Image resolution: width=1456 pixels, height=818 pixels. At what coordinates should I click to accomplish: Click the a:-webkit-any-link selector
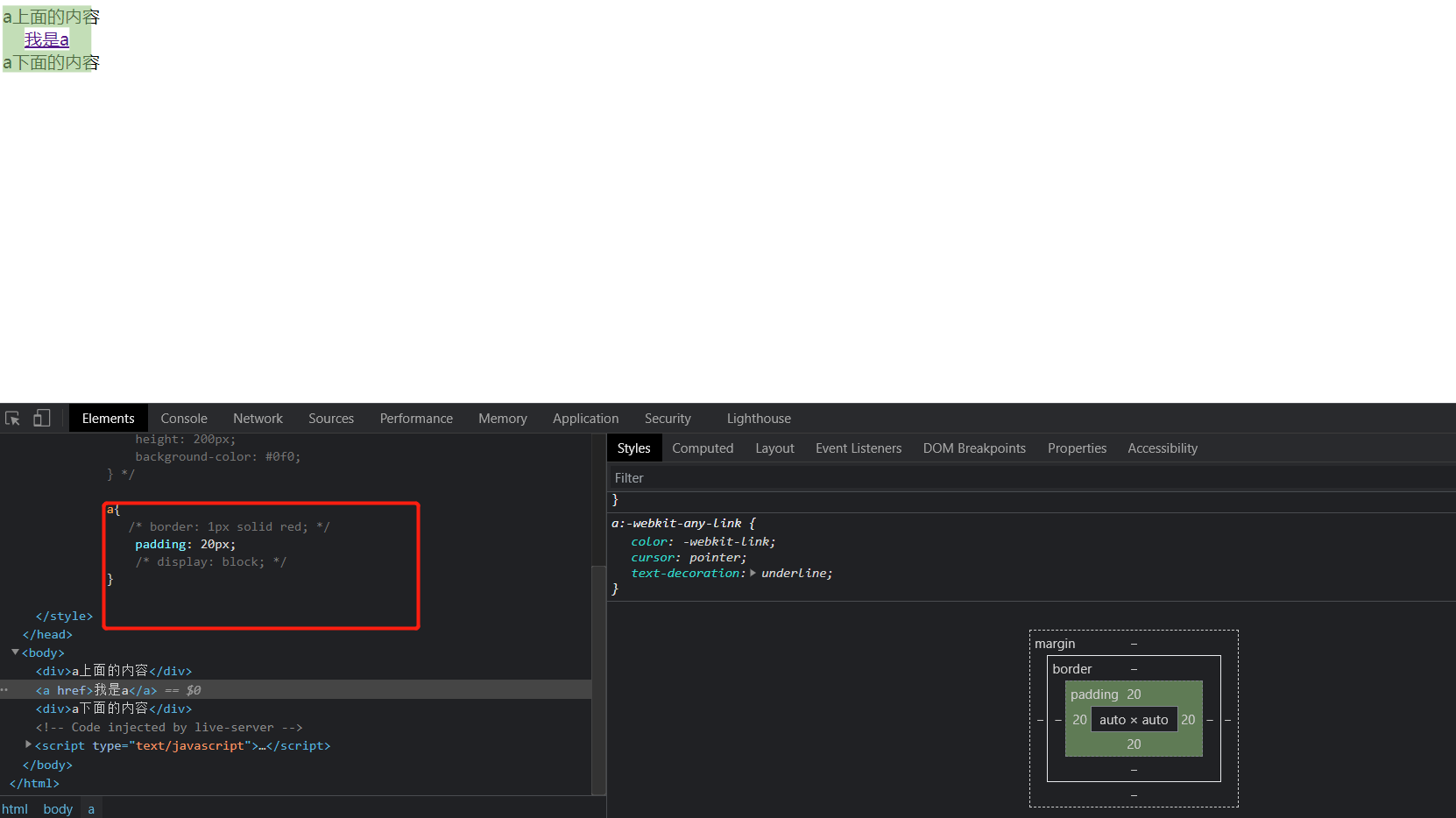(676, 523)
